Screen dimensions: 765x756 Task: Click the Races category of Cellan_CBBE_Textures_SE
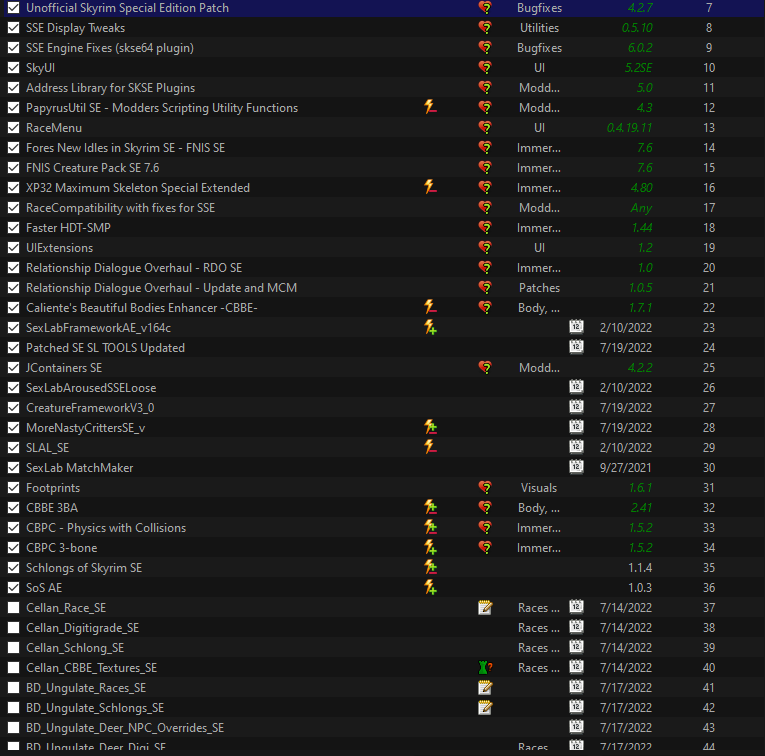539,668
